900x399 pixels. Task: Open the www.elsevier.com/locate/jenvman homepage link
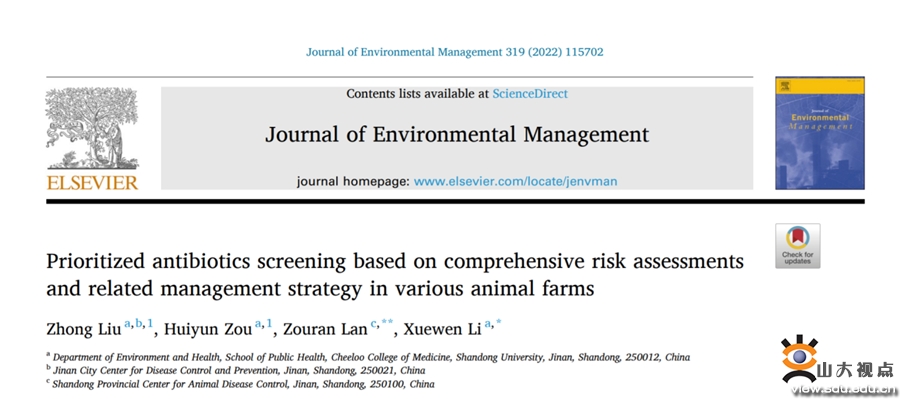coord(515,181)
